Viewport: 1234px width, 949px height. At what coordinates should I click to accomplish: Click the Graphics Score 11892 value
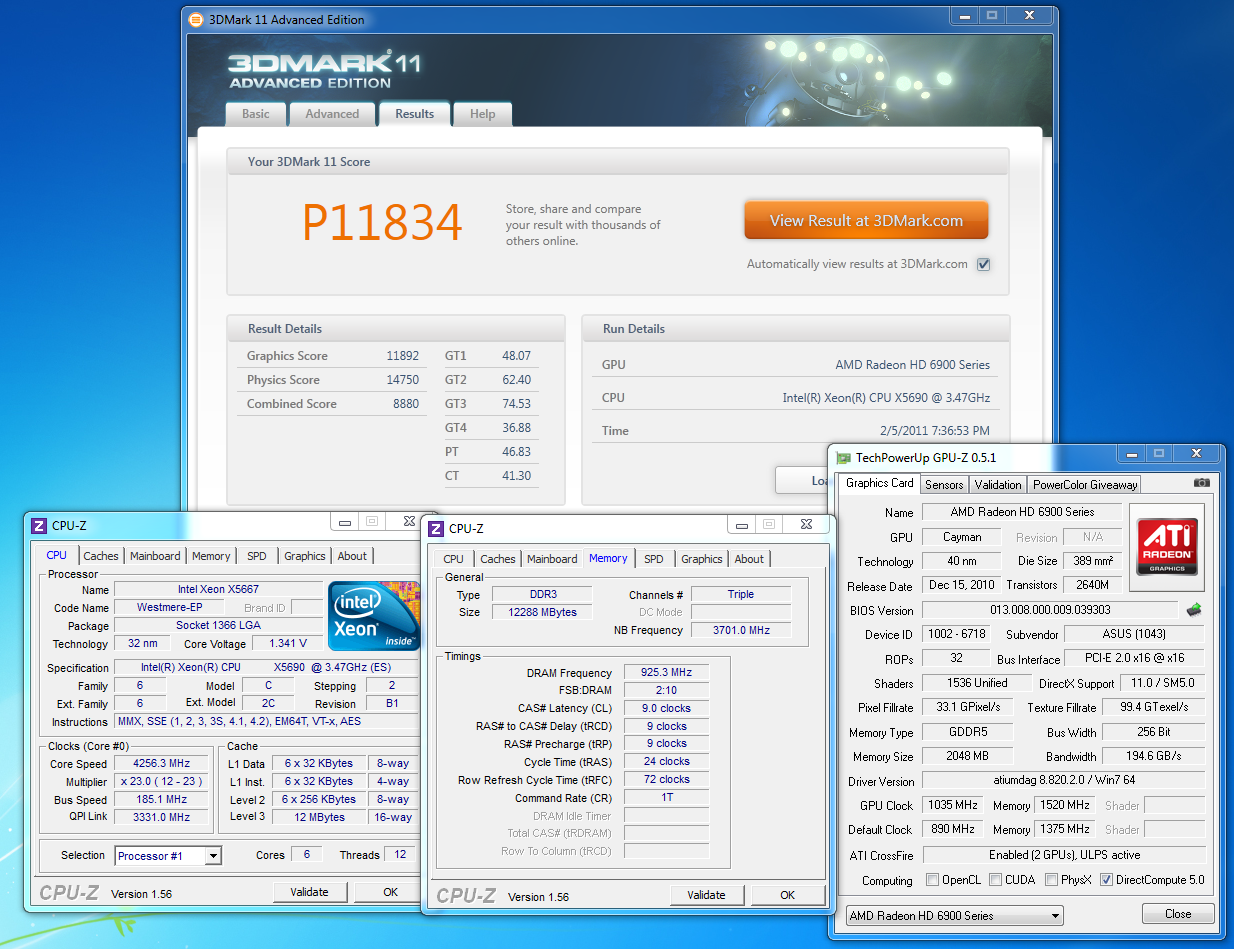pyautogui.click(x=403, y=356)
